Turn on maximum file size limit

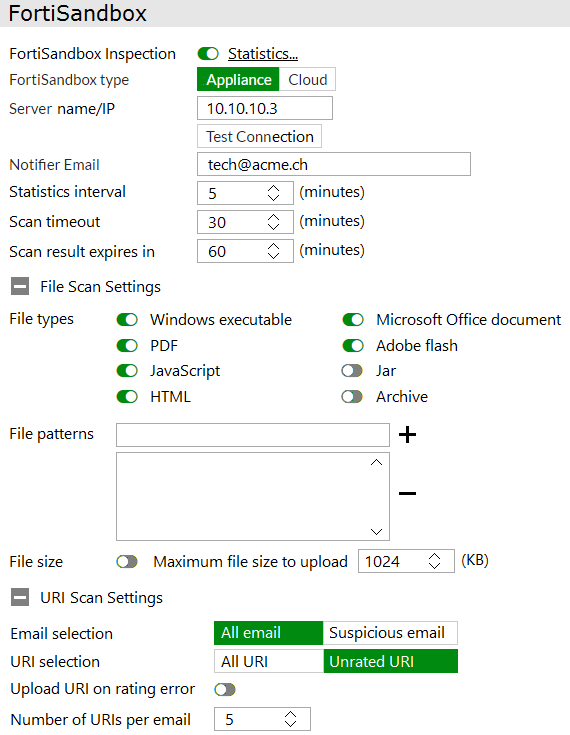[x=127, y=562]
